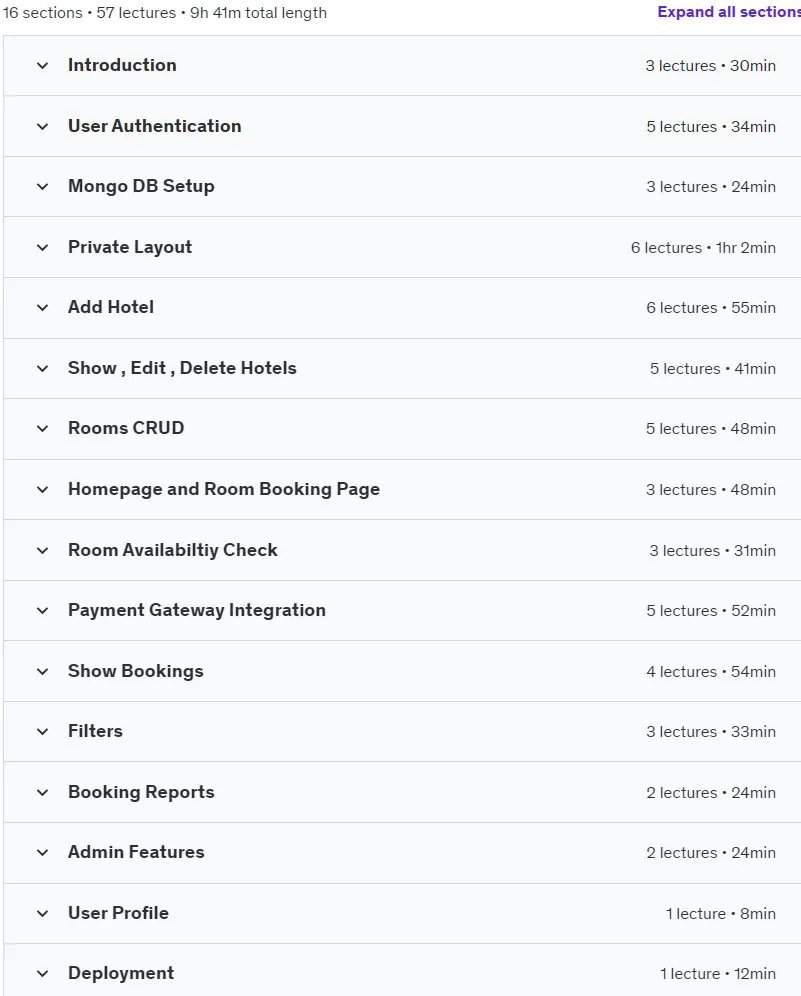The height and width of the screenshot is (996, 801).
Task: Expand the Deployment section chevron
Action: (x=43, y=974)
